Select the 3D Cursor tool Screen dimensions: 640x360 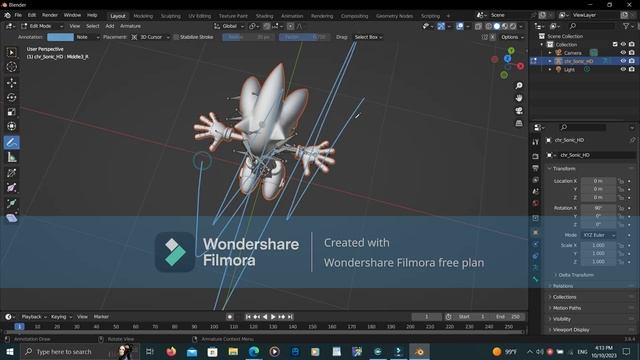click(11, 67)
